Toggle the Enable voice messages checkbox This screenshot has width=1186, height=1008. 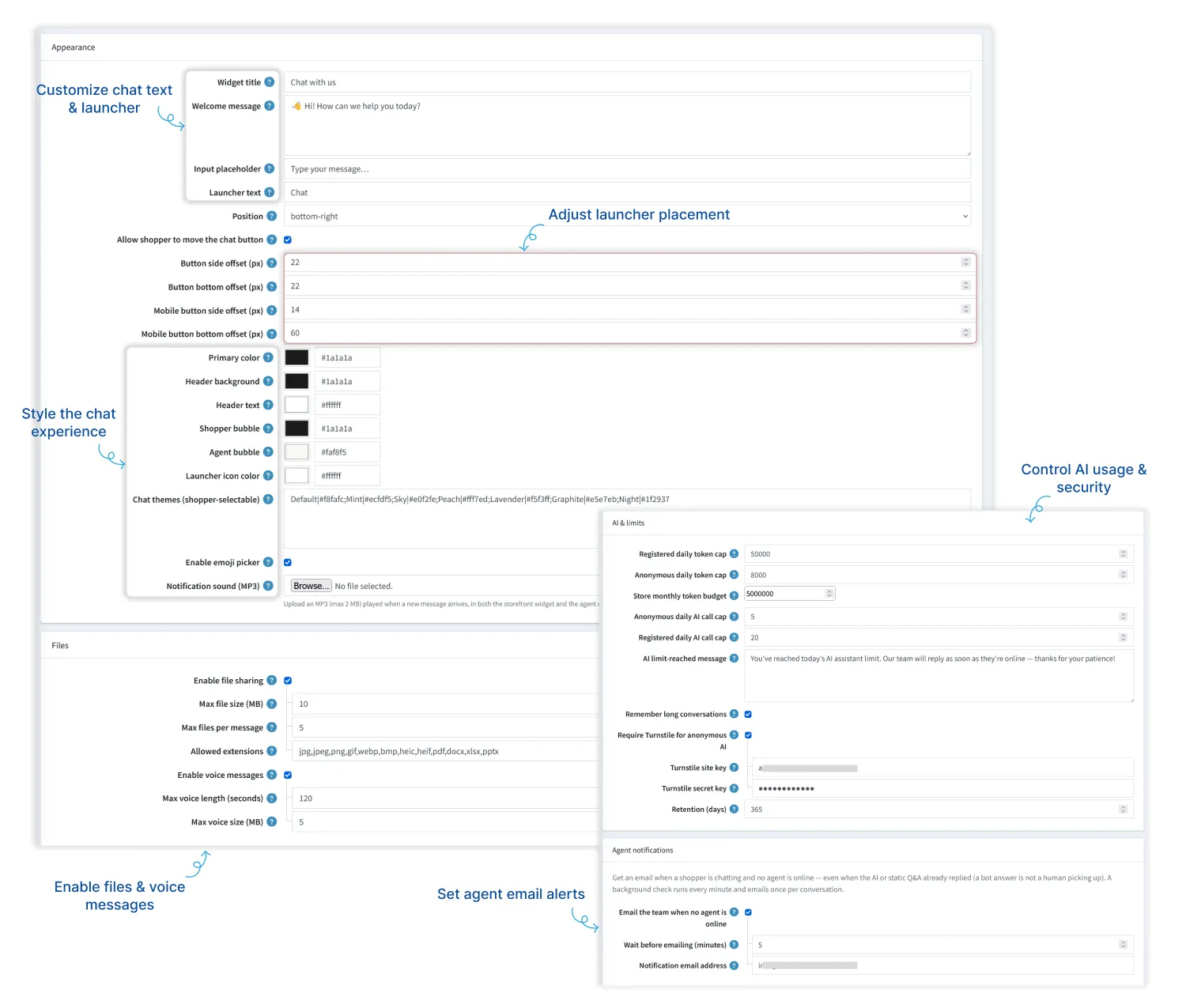[x=288, y=775]
